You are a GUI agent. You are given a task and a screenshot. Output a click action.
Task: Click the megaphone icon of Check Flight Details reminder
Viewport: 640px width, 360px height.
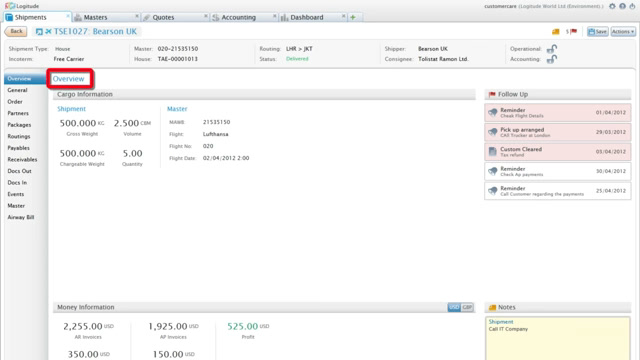493,112
